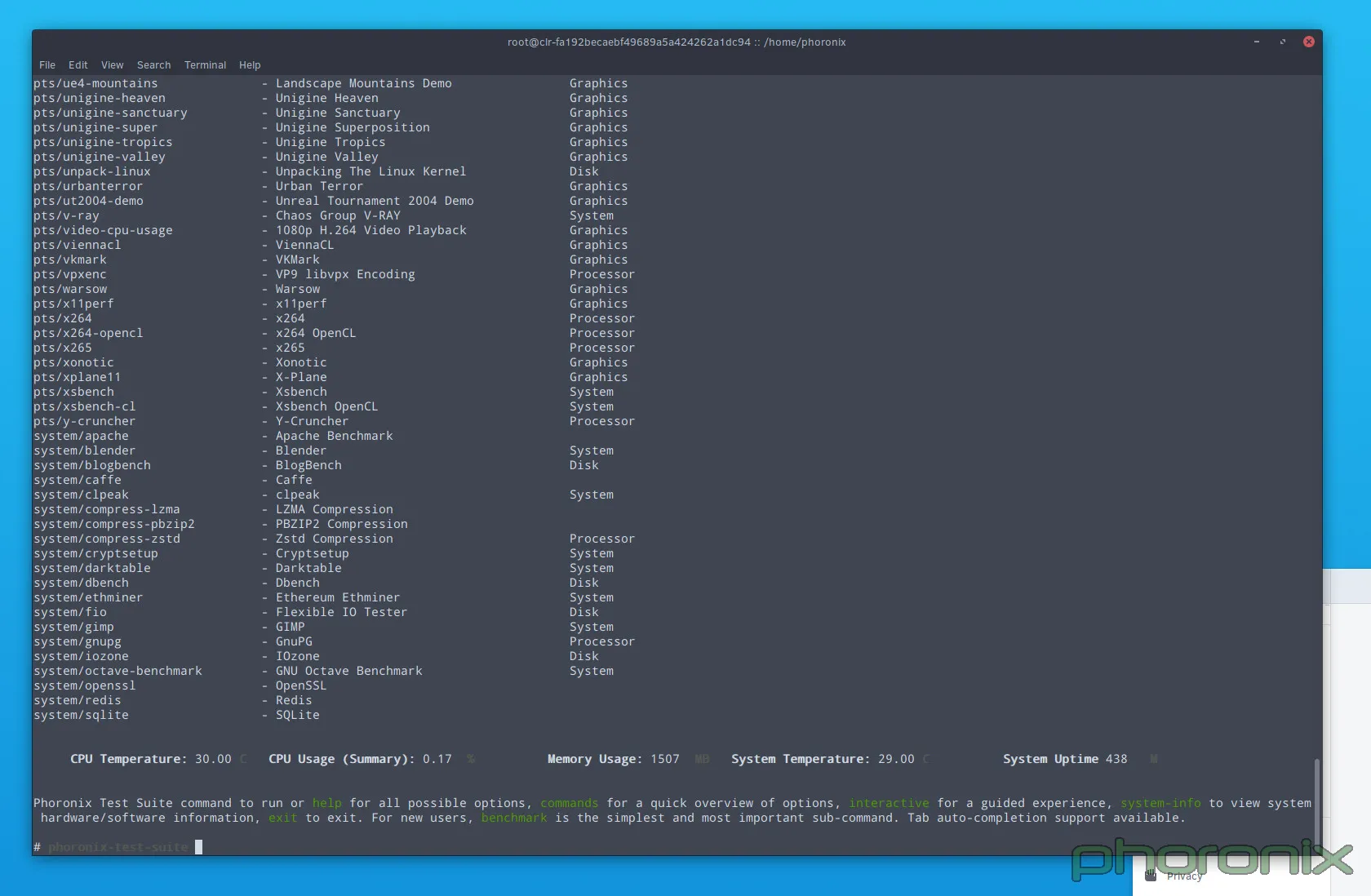Select the system/darktable entry
Image resolution: width=1371 pixels, height=896 pixels.
click(x=92, y=568)
